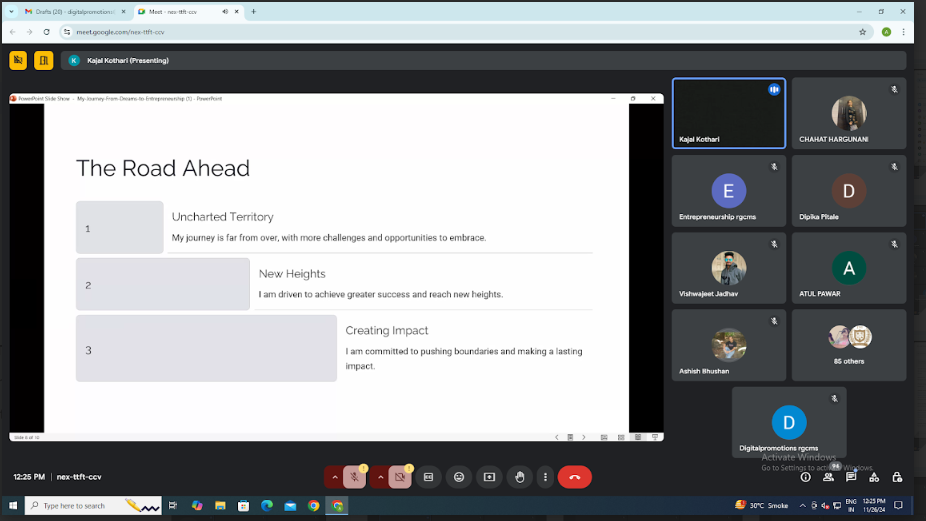The image size is (926, 521).
Task: Click the Present now screen share icon
Action: [x=489, y=477]
